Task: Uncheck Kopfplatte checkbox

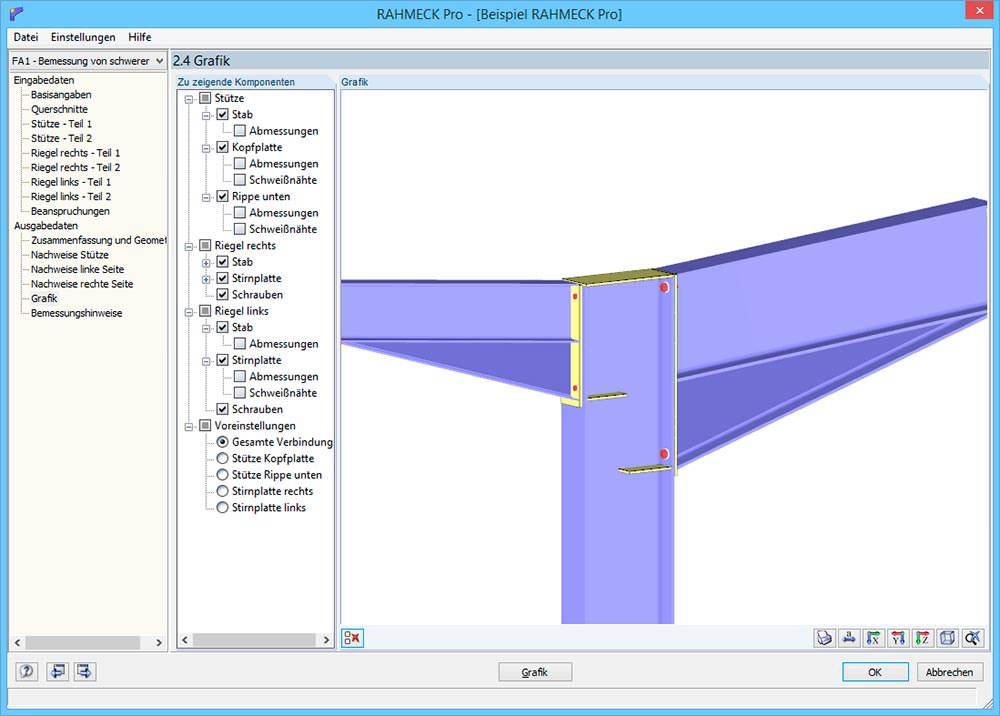Action: (222, 147)
